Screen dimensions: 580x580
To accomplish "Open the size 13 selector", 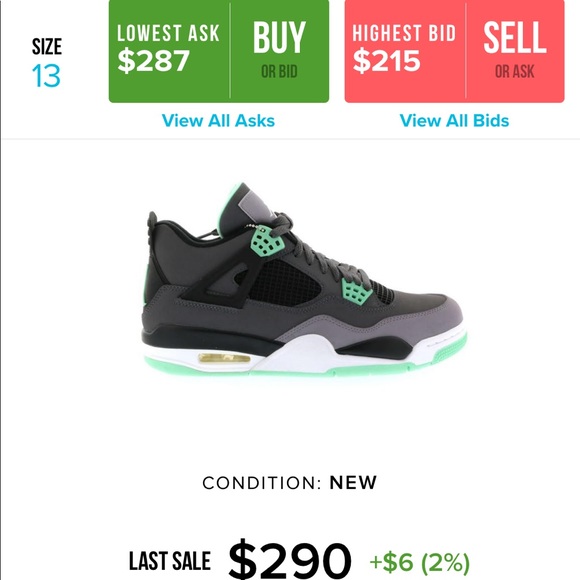I will point(46,76).
